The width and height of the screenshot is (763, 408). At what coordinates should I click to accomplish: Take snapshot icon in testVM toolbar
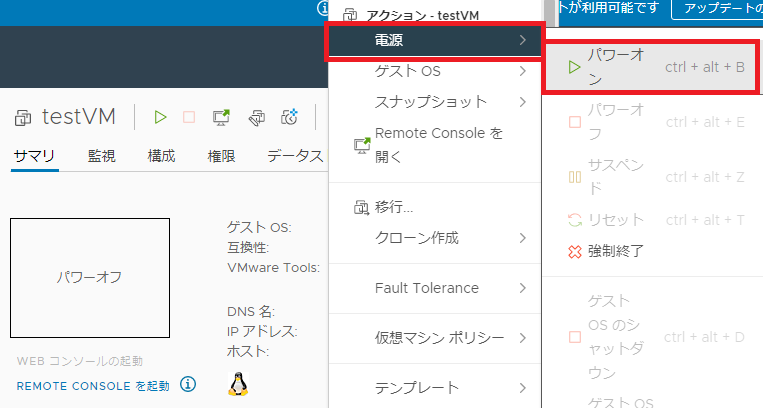tap(290, 117)
